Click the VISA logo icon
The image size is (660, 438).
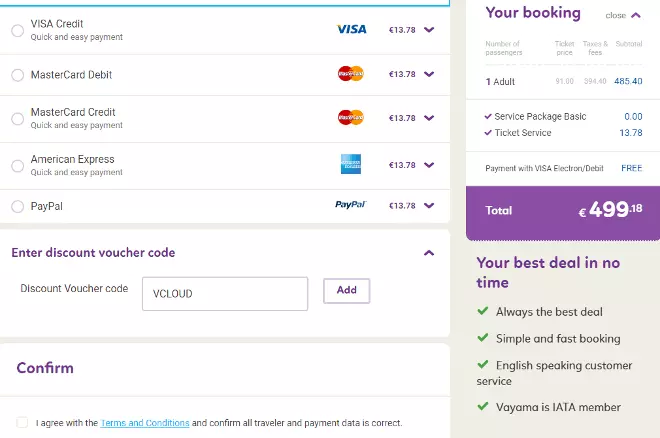pos(351,30)
